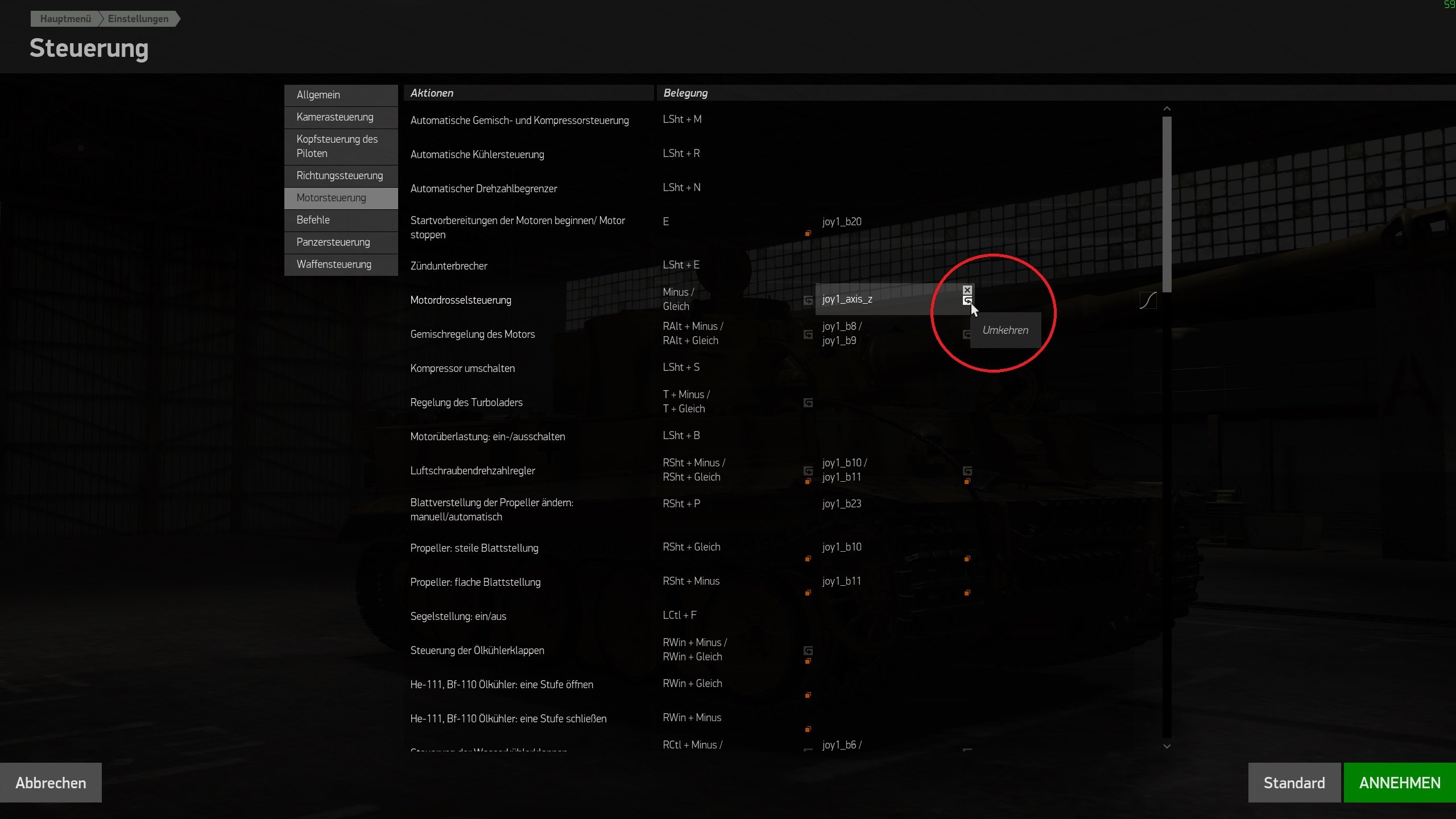This screenshot has width=1456, height=819.
Task: Invert keyboard binding for Regelung des Turboladers
Action: [x=808, y=403]
